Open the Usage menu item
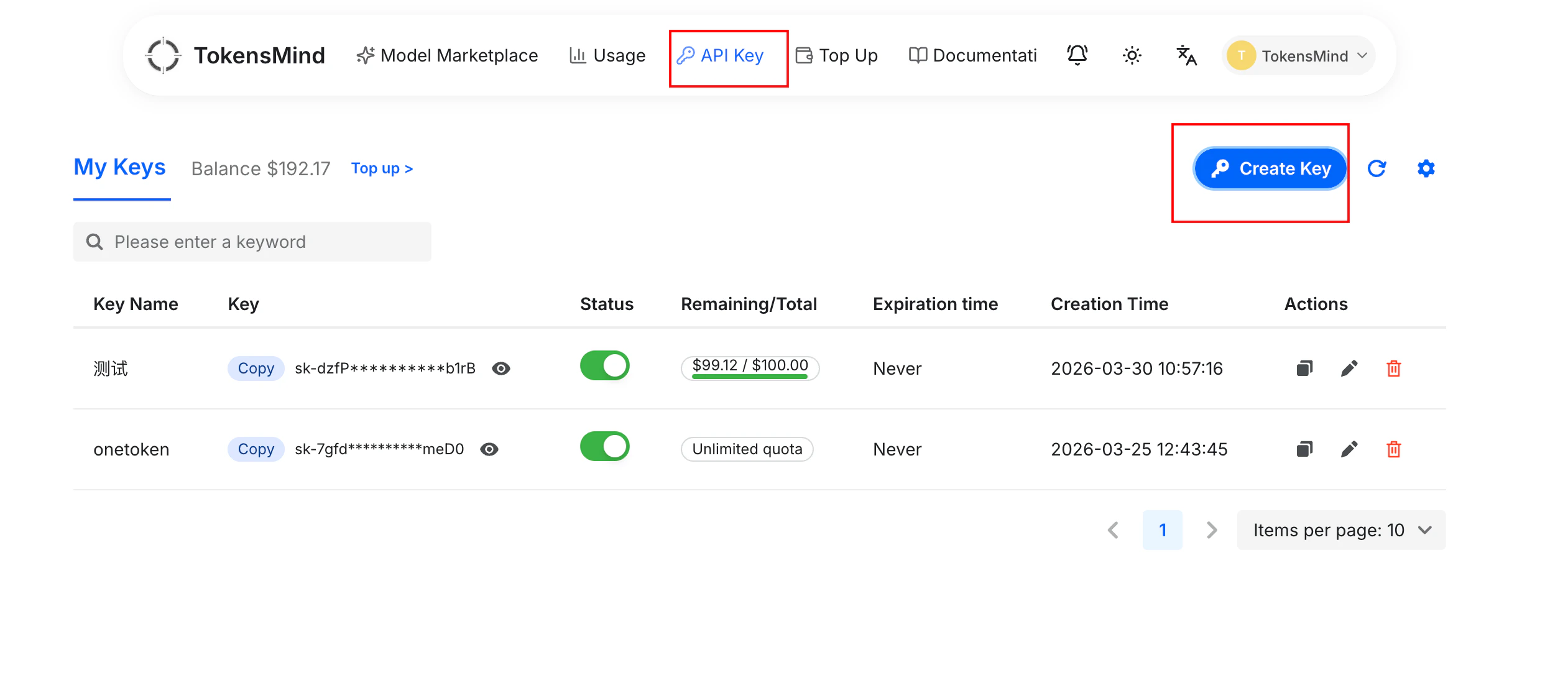Screen dimensions: 1568x691 [x=607, y=55]
